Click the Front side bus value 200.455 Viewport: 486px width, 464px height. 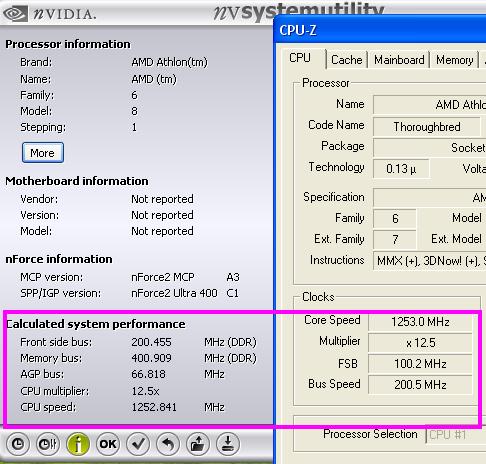(x=151, y=342)
